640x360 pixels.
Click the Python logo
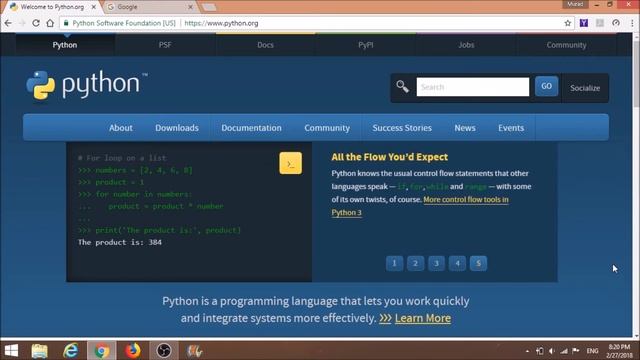click(x=87, y=85)
